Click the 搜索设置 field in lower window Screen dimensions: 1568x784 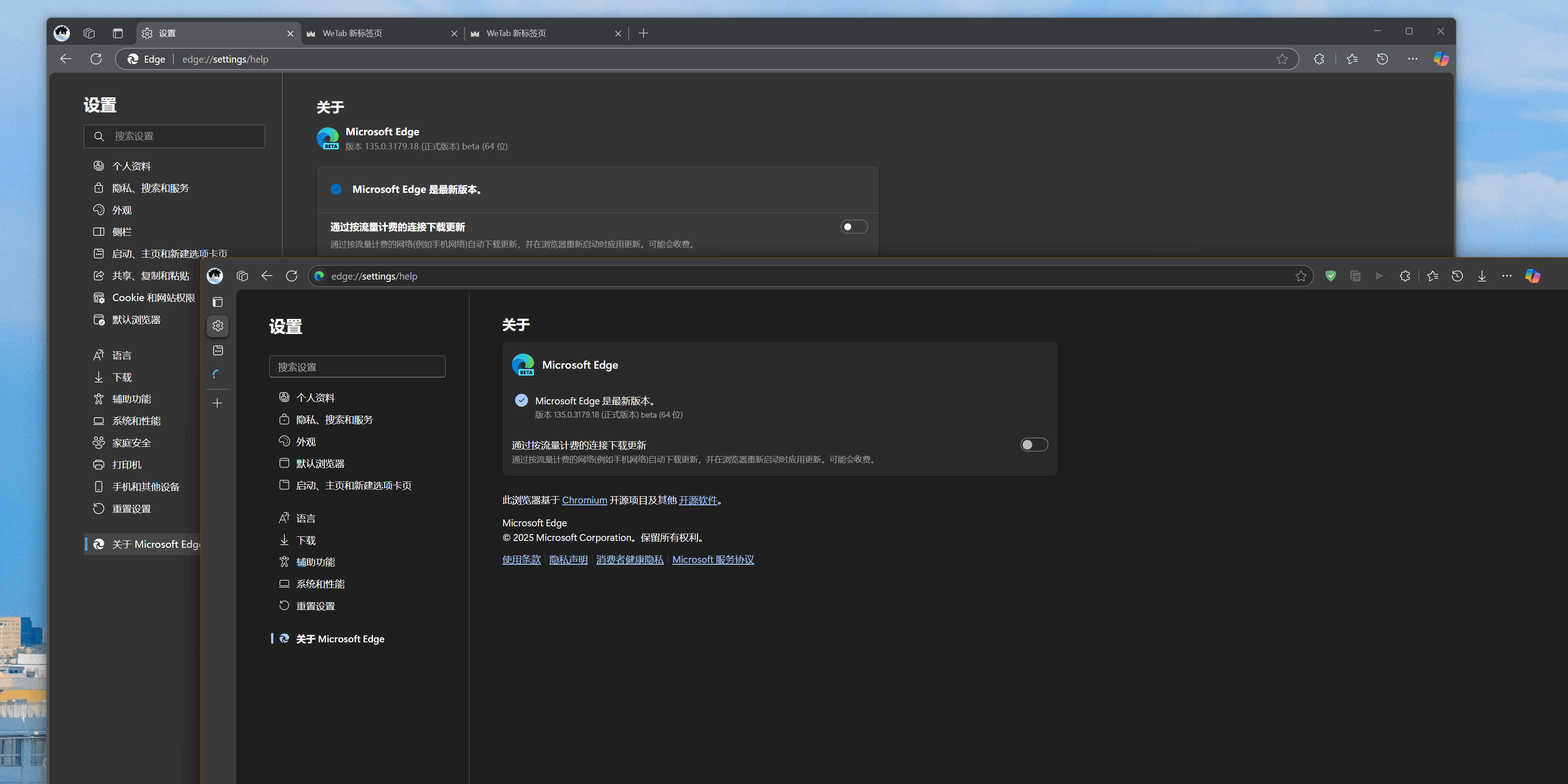[357, 367]
